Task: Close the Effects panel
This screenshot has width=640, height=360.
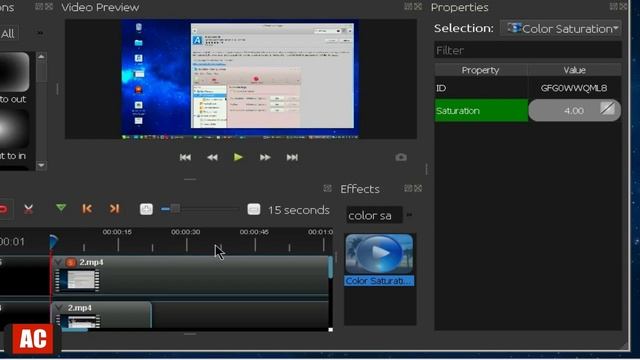Action: [x=418, y=189]
